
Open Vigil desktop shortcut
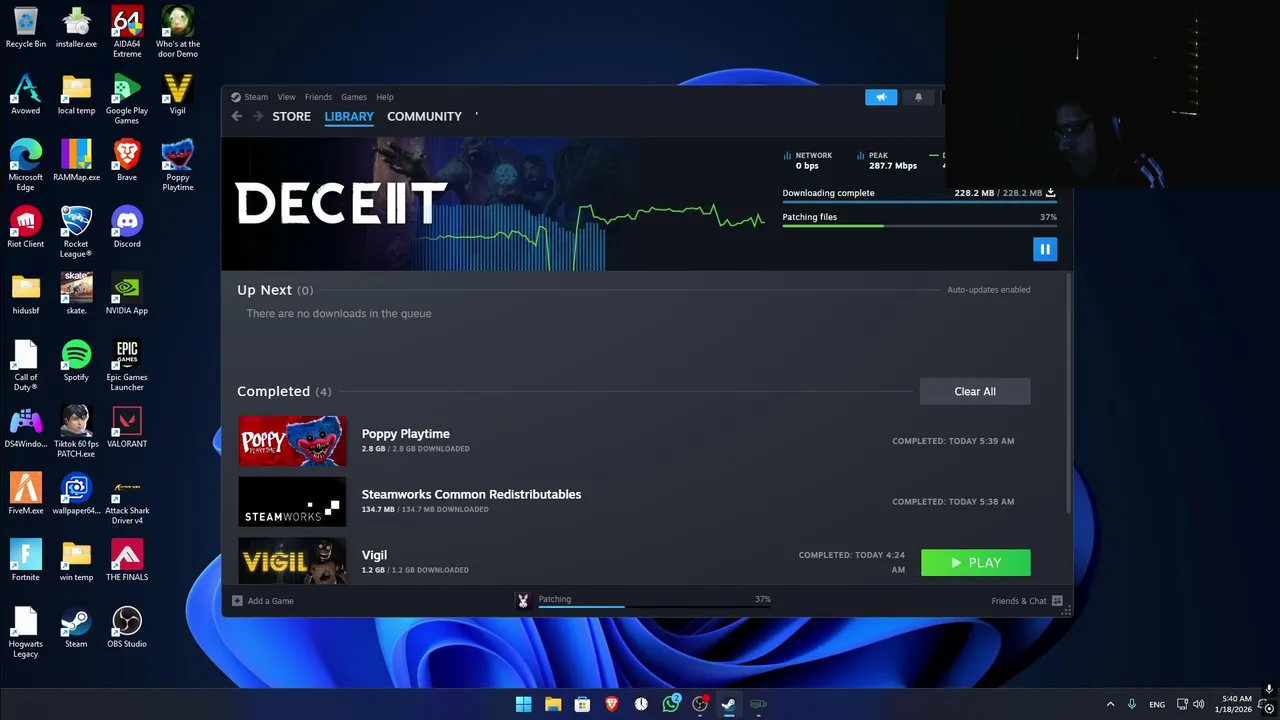[x=178, y=95]
